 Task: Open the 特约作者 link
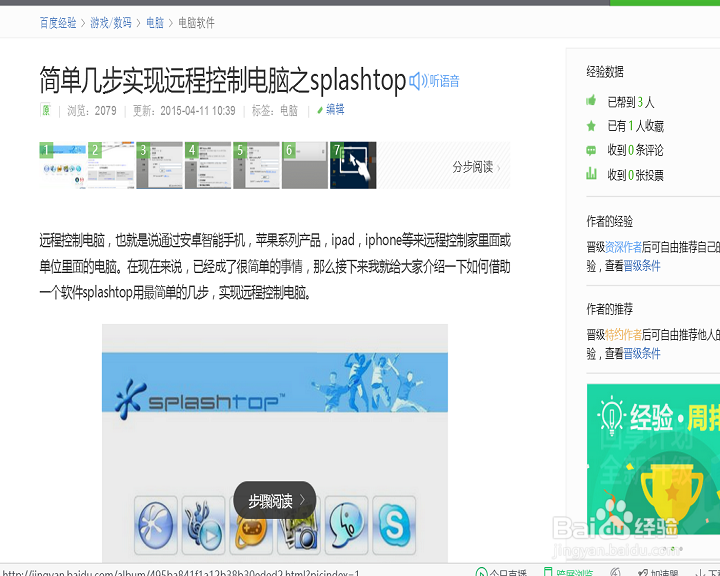623,335
